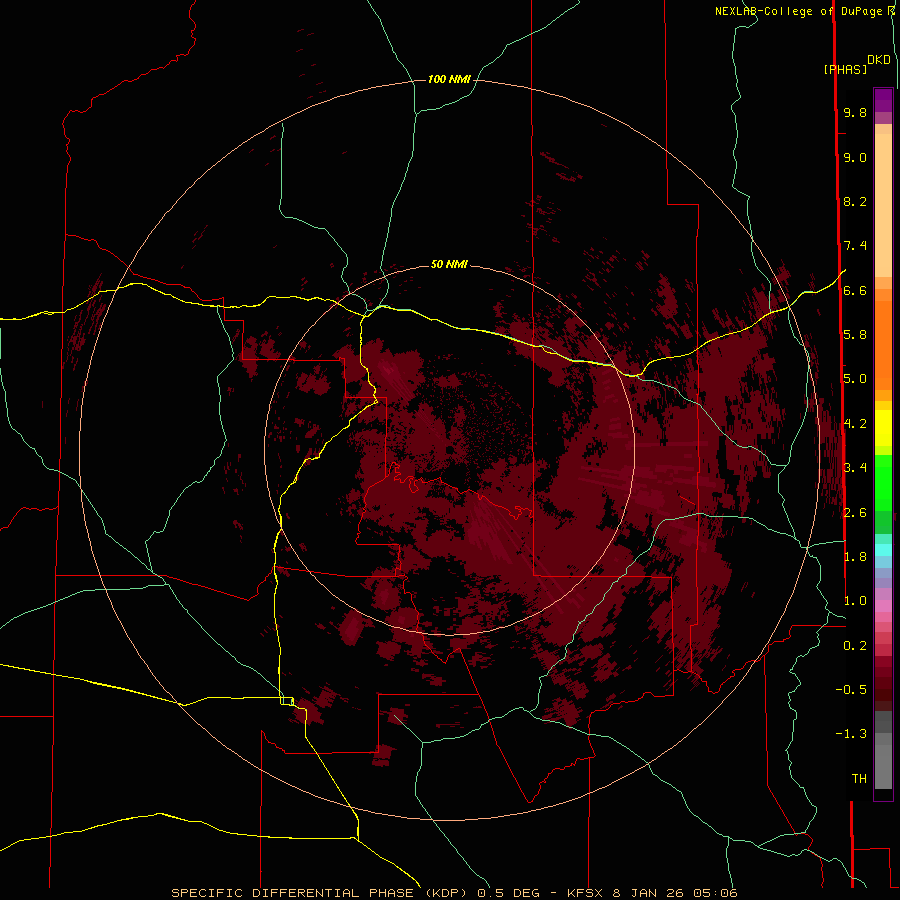Pick the light peach band on the color bar

[x=883, y=205]
